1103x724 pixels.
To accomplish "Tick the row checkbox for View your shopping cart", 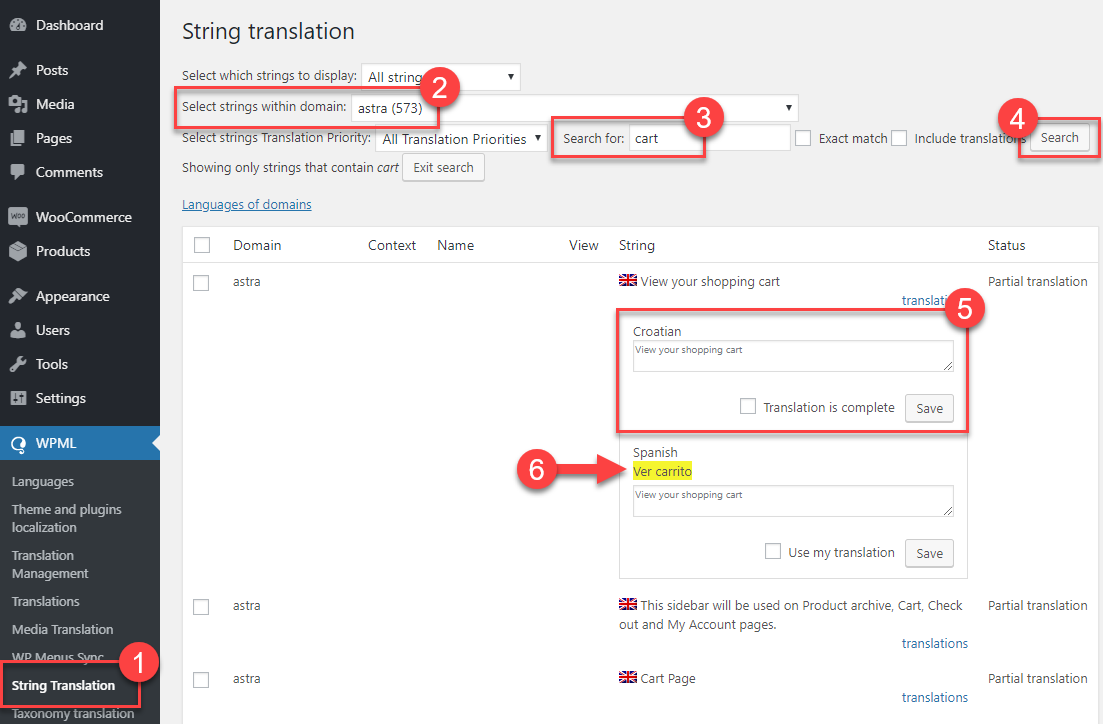I will coord(201,283).
